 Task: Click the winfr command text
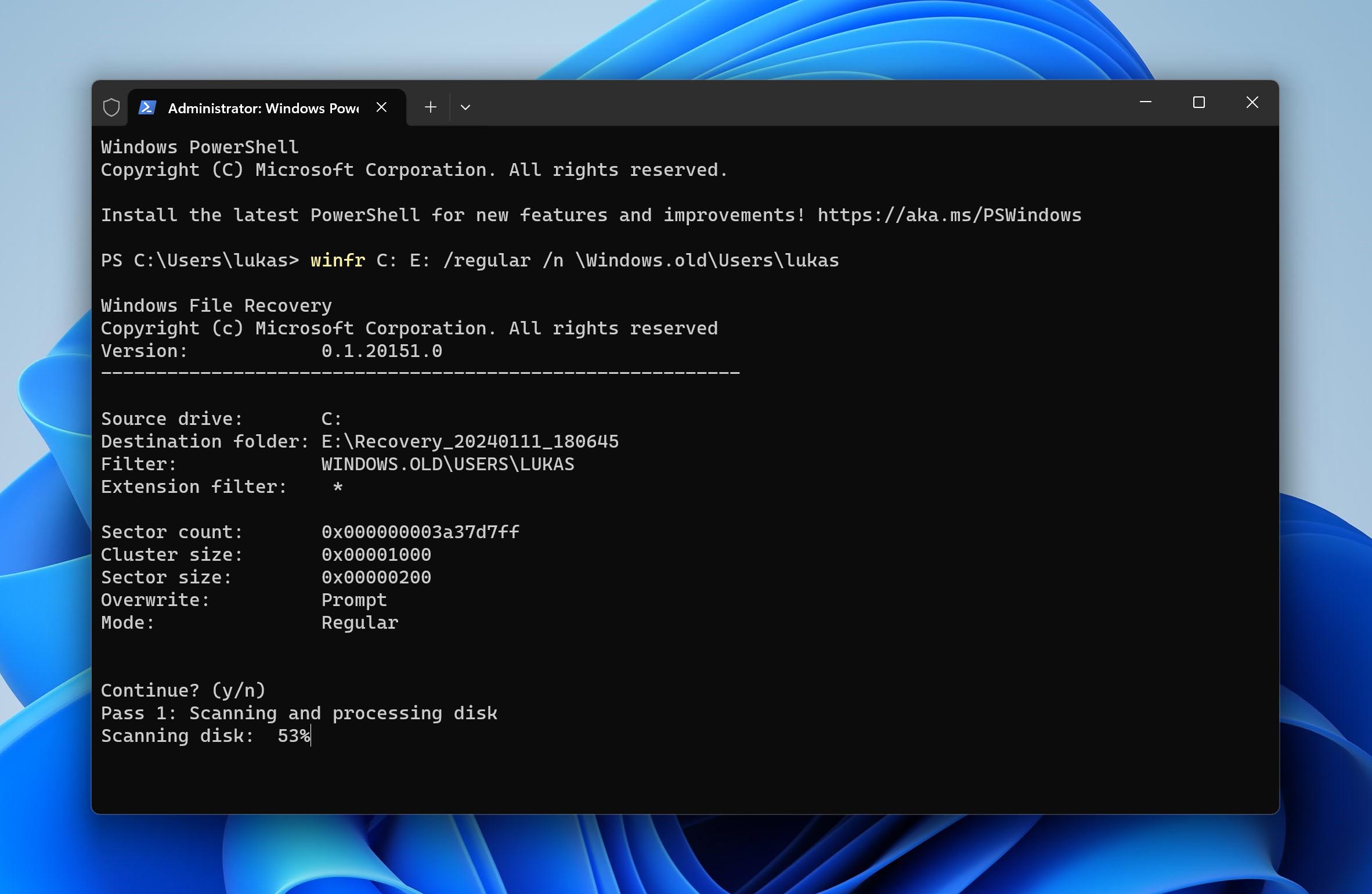337,261
